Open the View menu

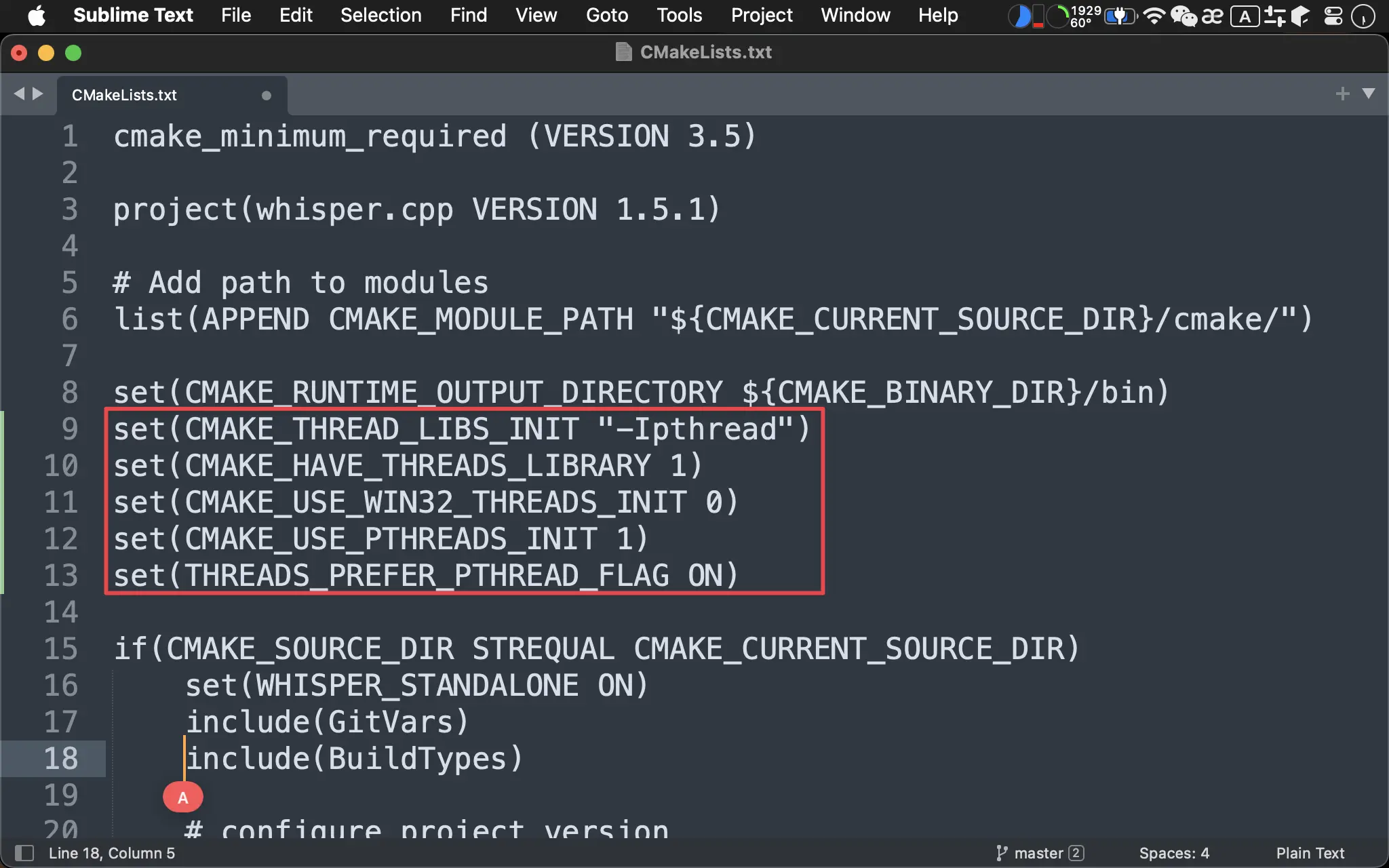(536, 15)
